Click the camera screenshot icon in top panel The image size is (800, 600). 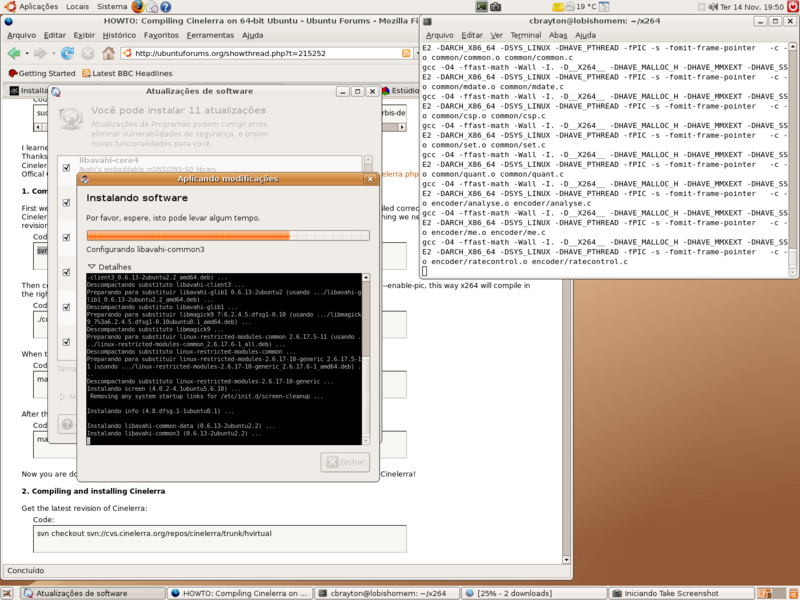point(495,7)
